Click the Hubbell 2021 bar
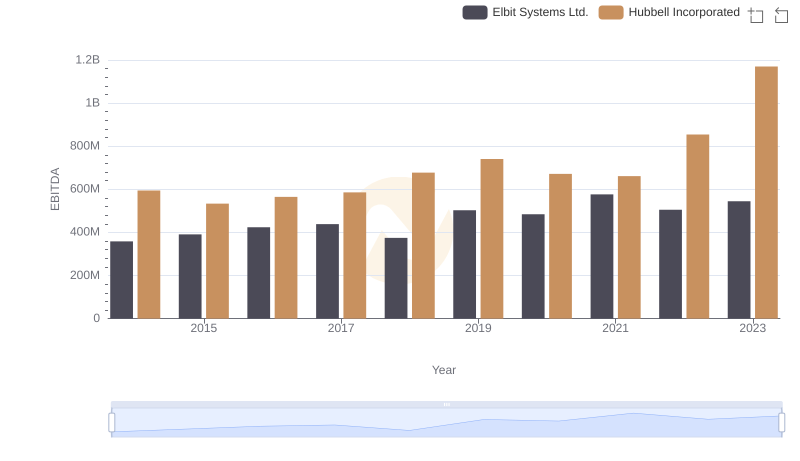 [629, 247]
